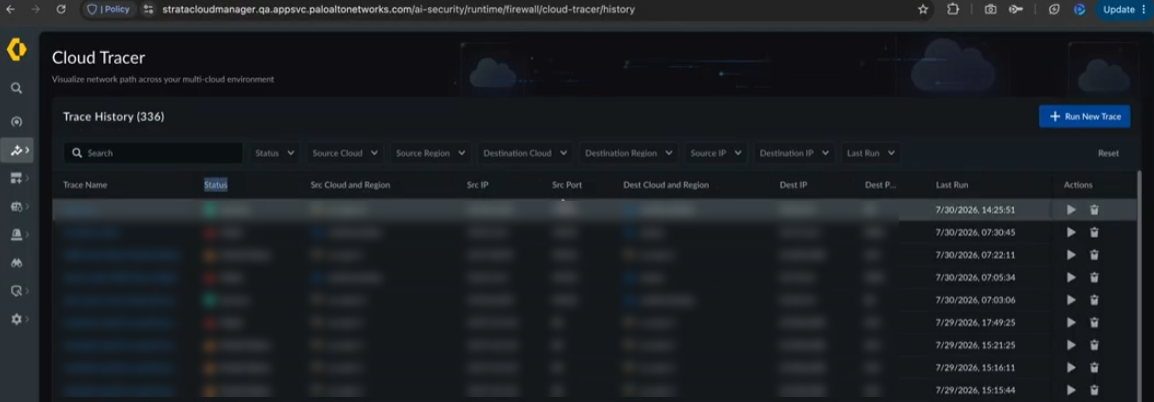
Task: Rerun the trace from 7/30/2026, 07:22:11
Action: (x=1071, y=255)
